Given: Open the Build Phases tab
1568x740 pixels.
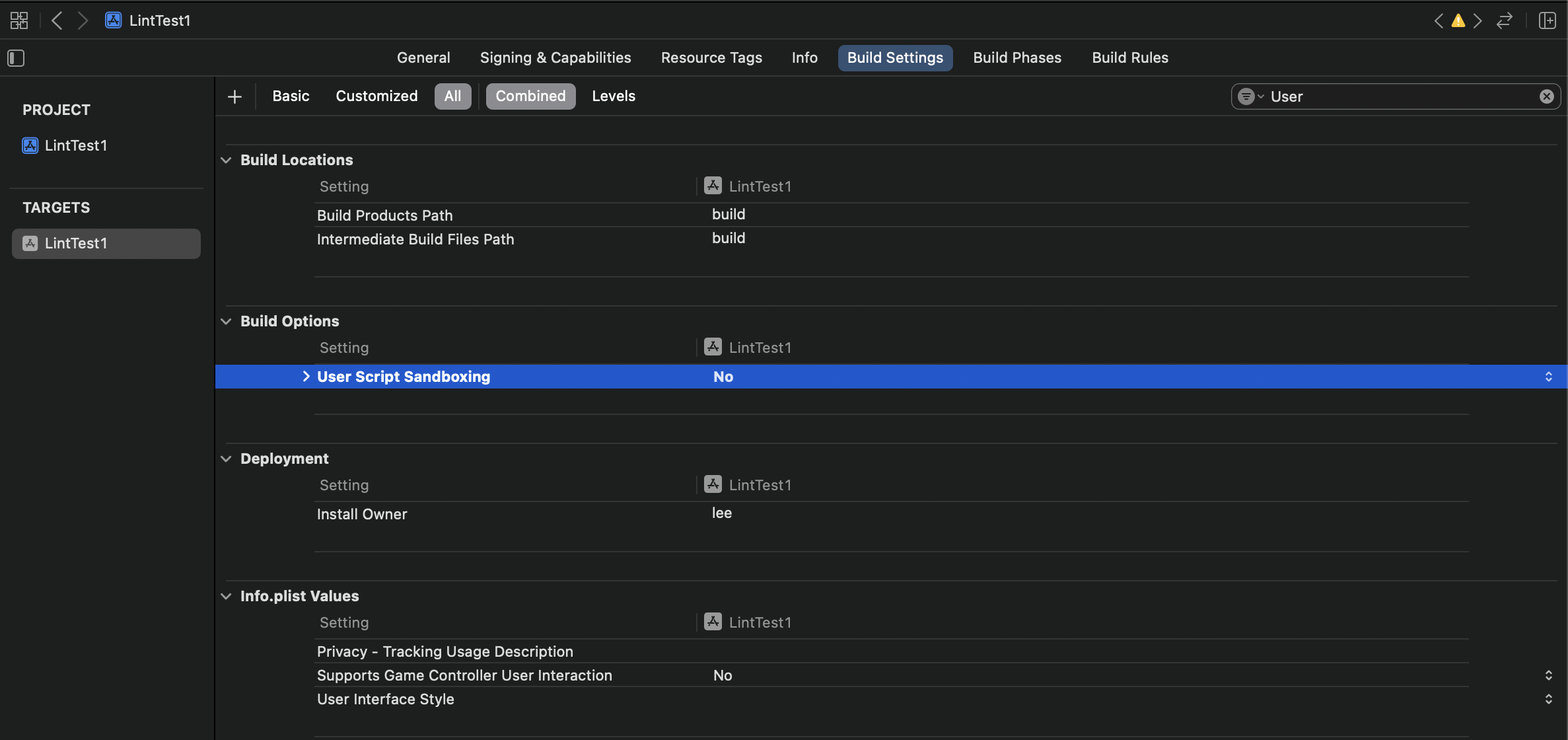Looking at the screenshot, I should (1017, 58).
